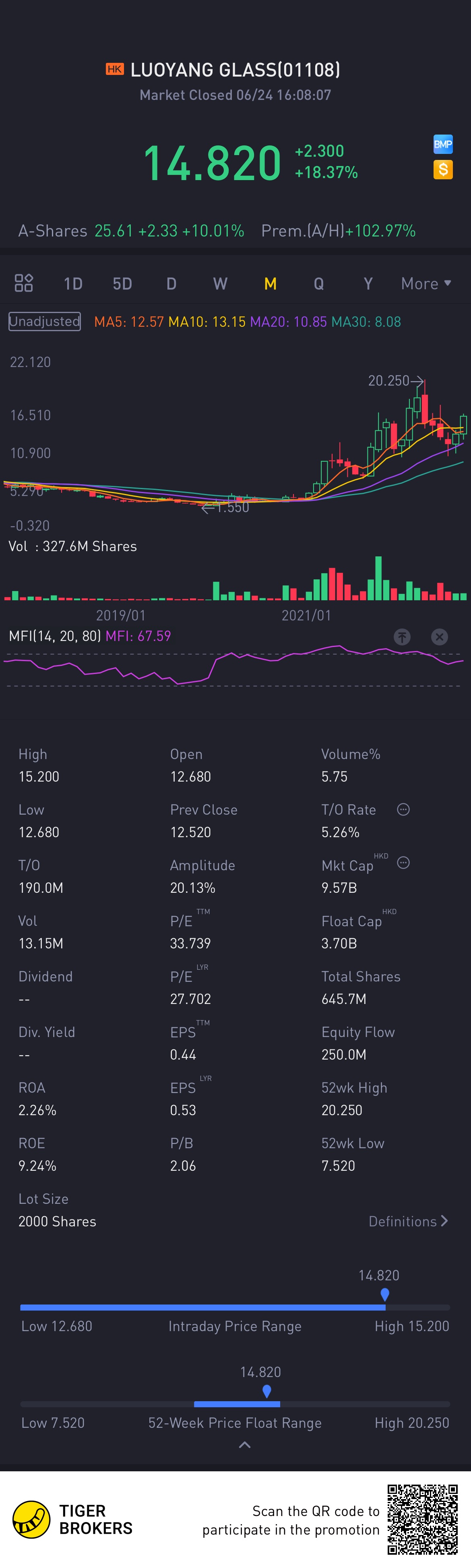This screenshot has width=471, height=1568.
Task: Tap the Prem.(A/H) +102.97% value
Action: click(x=380, y=231)
